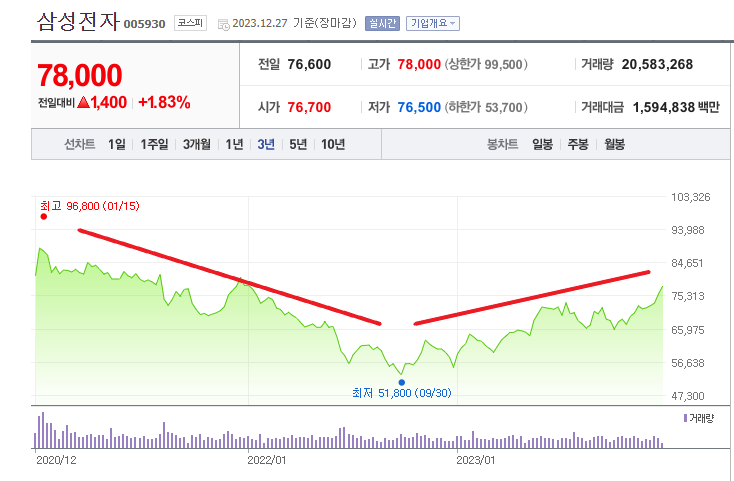The image size is (734, 481).
Task: Click the 선차트 label
Action: [80, 144]
